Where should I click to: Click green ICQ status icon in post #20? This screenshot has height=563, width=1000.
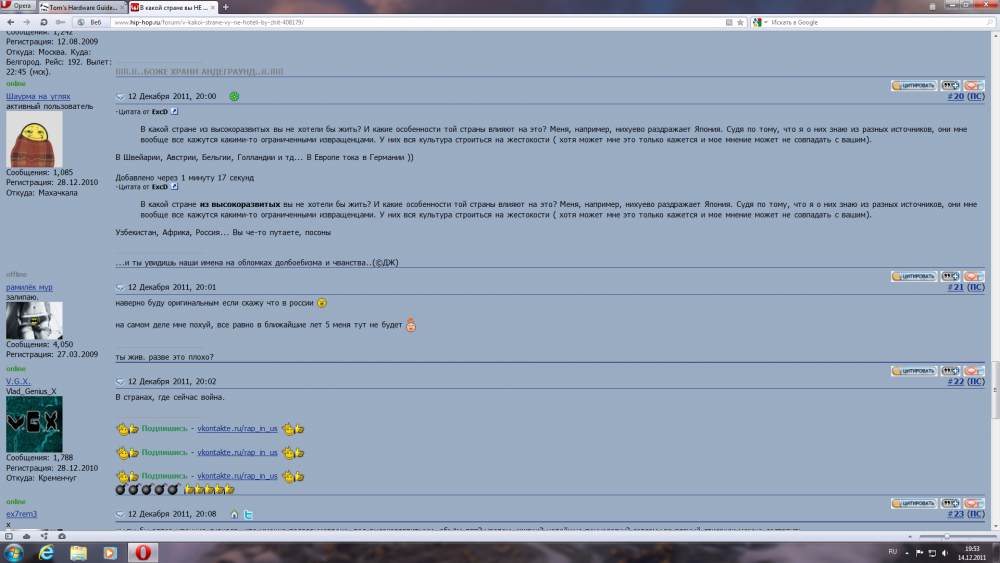coord(234,96)
